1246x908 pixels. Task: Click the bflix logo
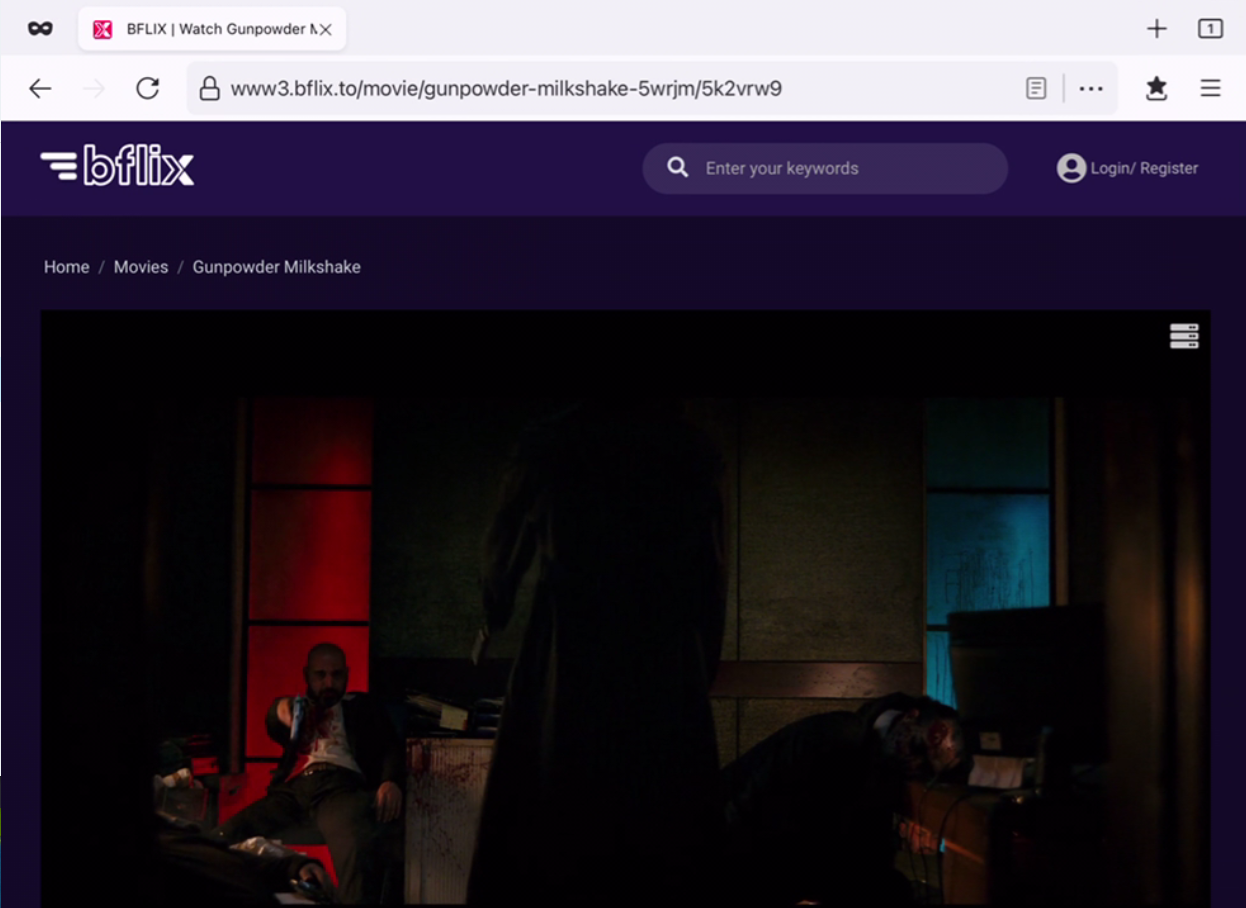pos(116,165)
